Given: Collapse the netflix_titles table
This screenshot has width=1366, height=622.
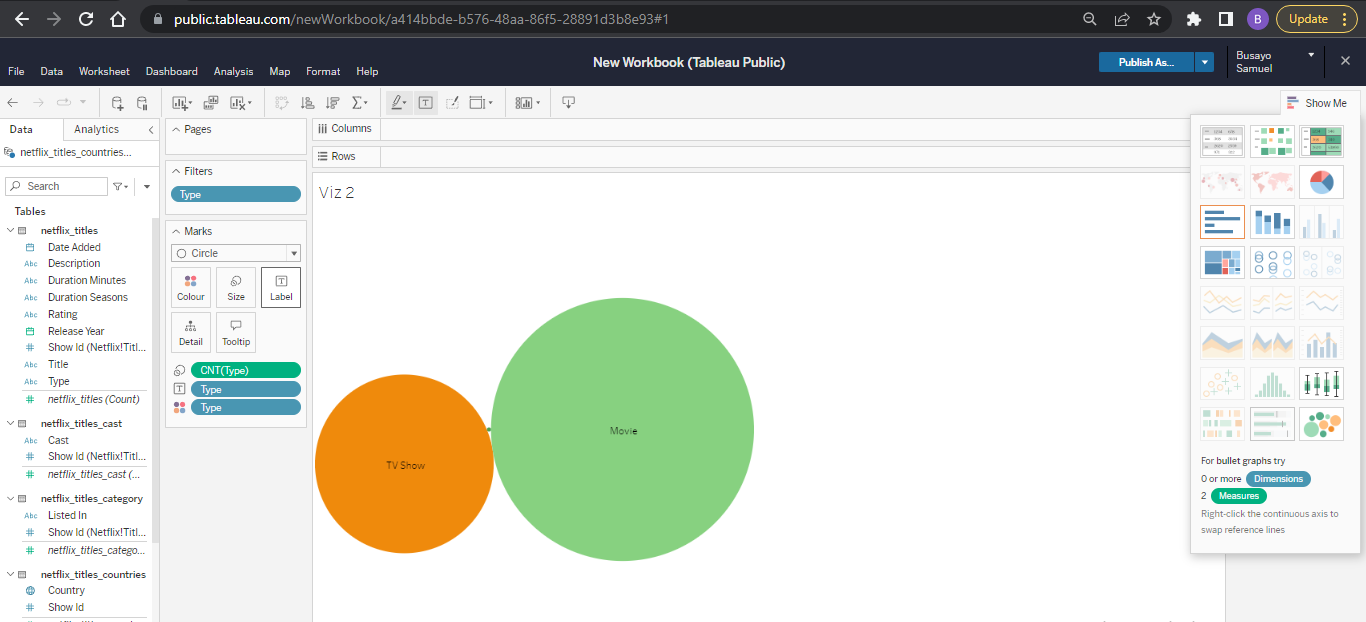Looking at the screenshot, I should click(x=9, y=231).
